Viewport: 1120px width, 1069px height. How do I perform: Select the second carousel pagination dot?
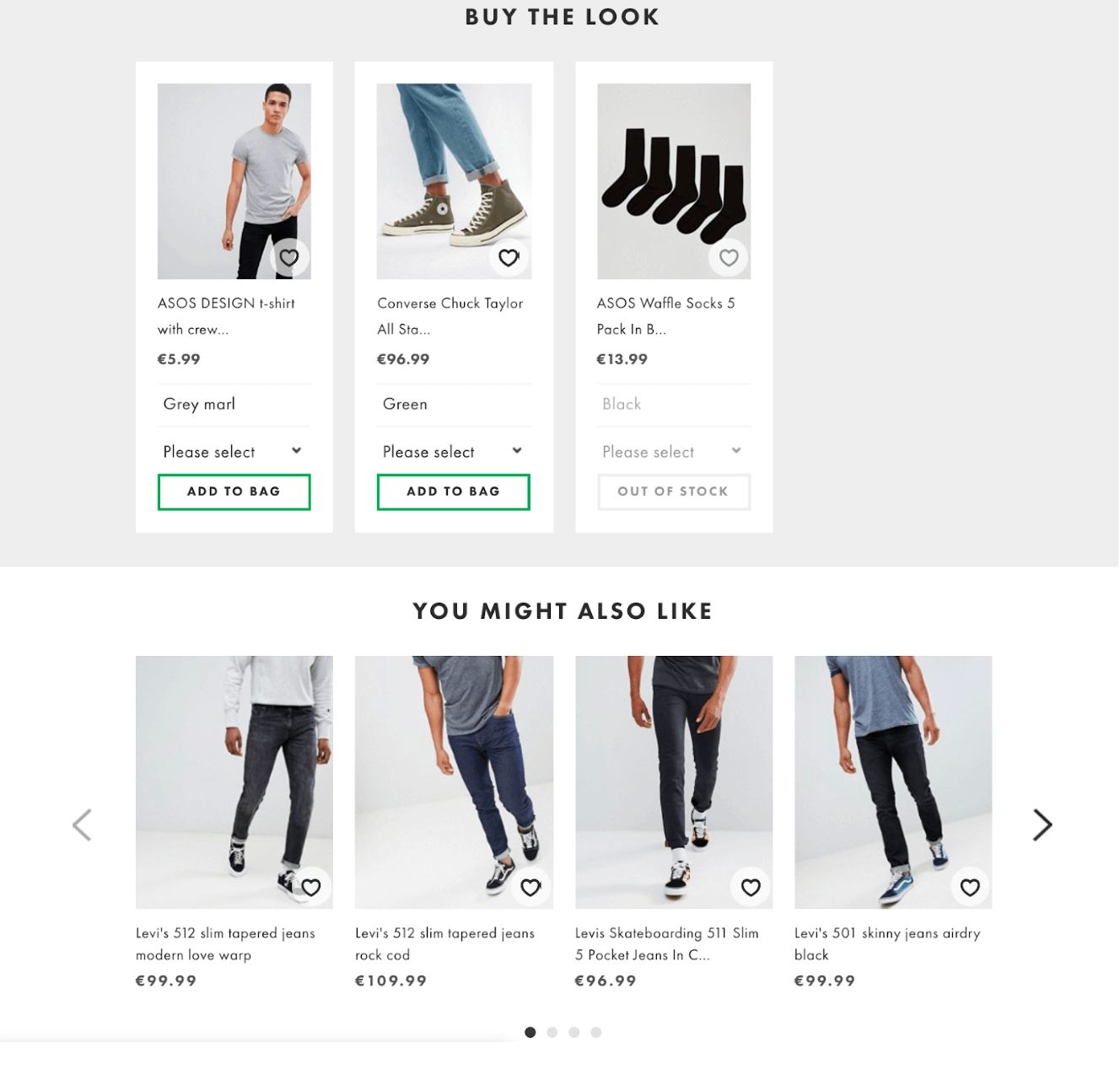[552, 1031]
